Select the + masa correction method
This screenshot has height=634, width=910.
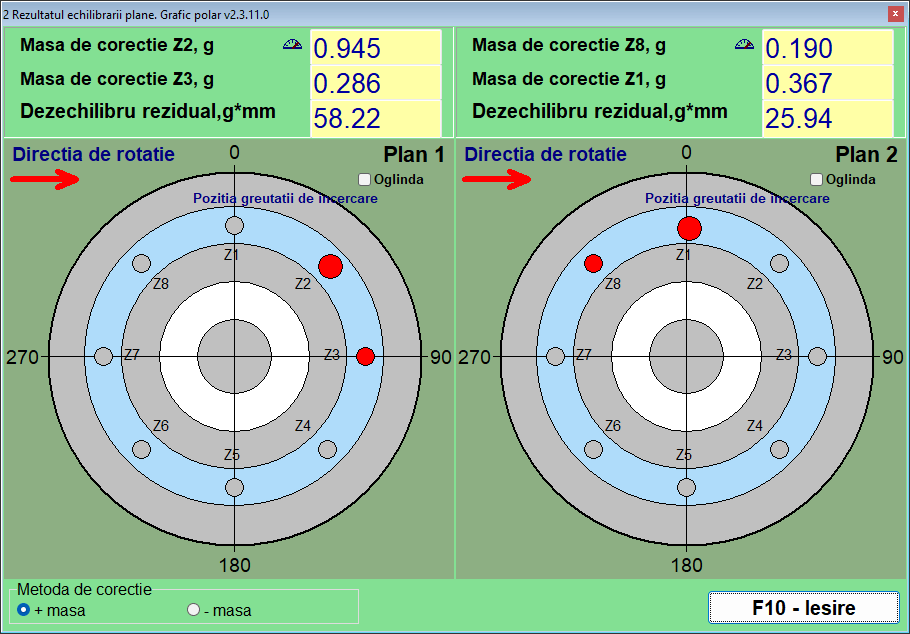pyautogui.click(x=23, y=610)
